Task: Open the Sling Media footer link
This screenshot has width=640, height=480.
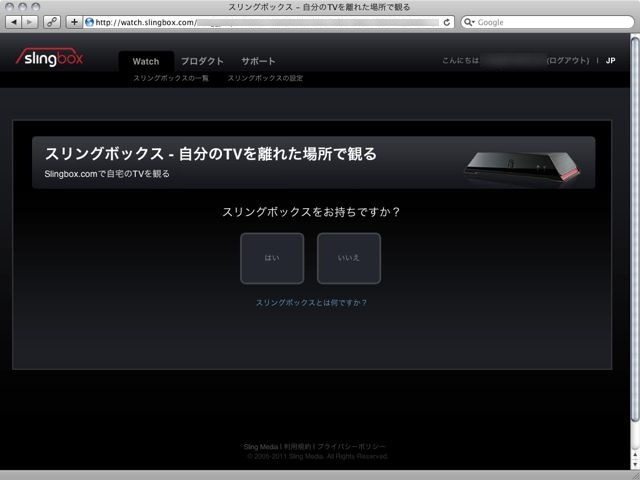Action: tap(260, 447)
